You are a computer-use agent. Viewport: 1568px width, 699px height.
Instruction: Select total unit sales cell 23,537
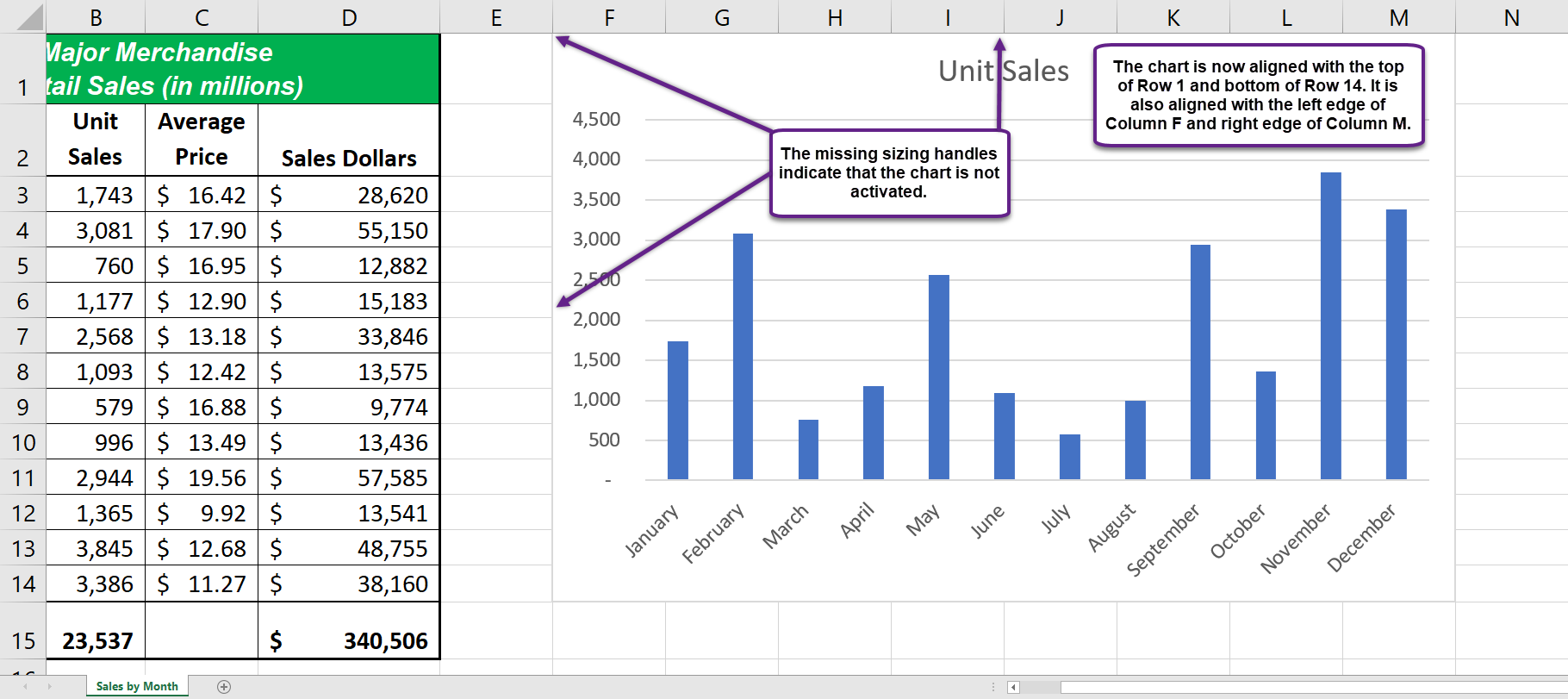point(96,630)
